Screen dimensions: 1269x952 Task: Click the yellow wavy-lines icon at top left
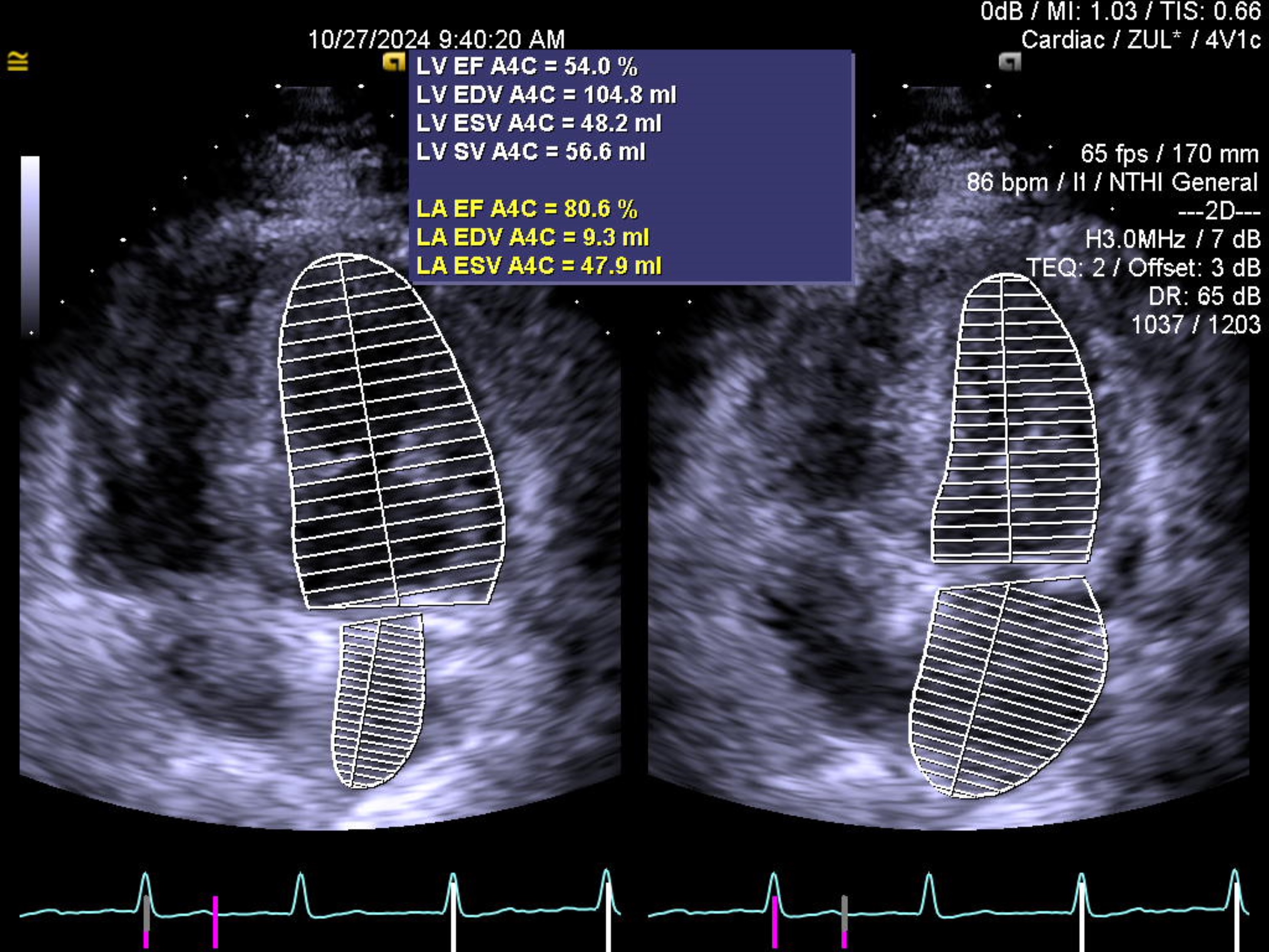(x=18, y=61)
